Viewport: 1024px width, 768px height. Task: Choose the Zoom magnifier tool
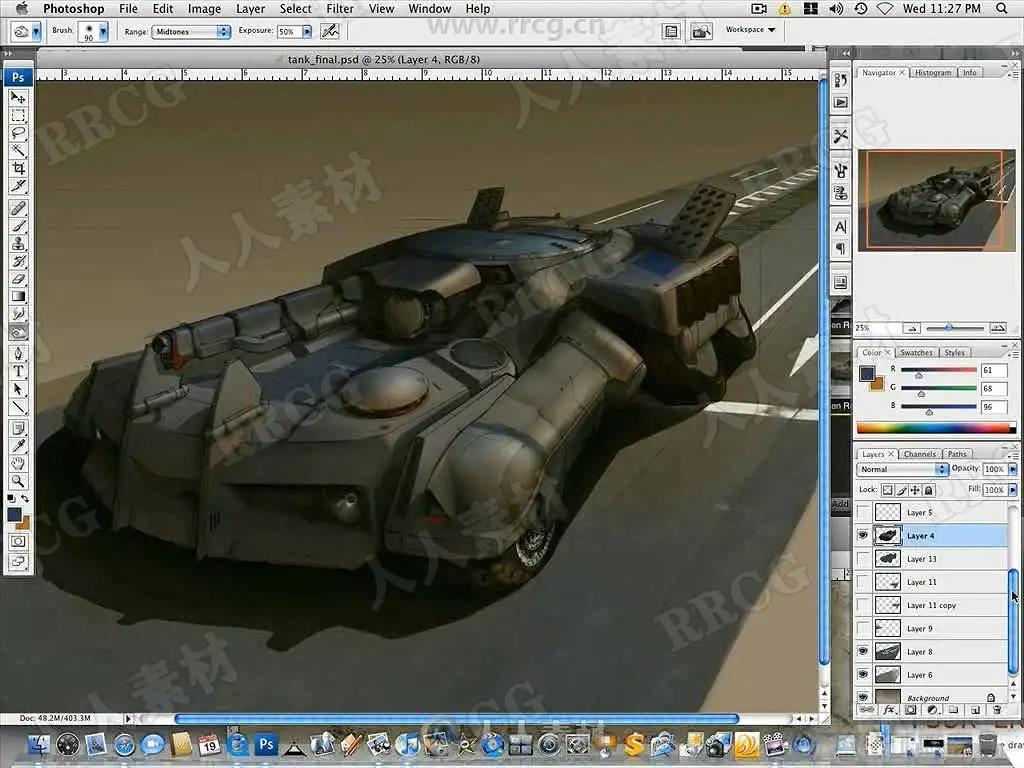(18, 481)
